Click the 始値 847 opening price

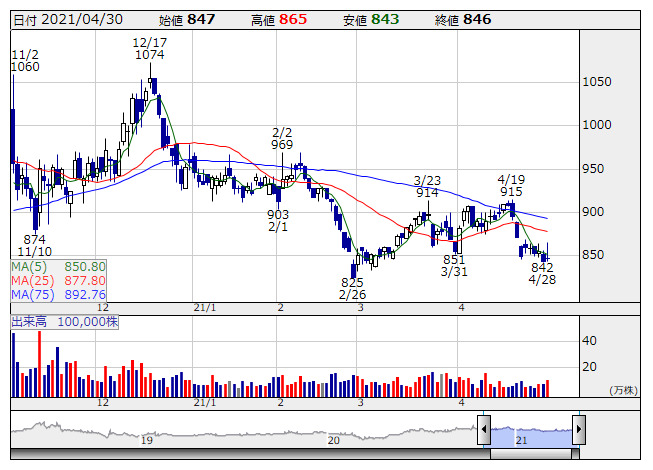point(187,20)
